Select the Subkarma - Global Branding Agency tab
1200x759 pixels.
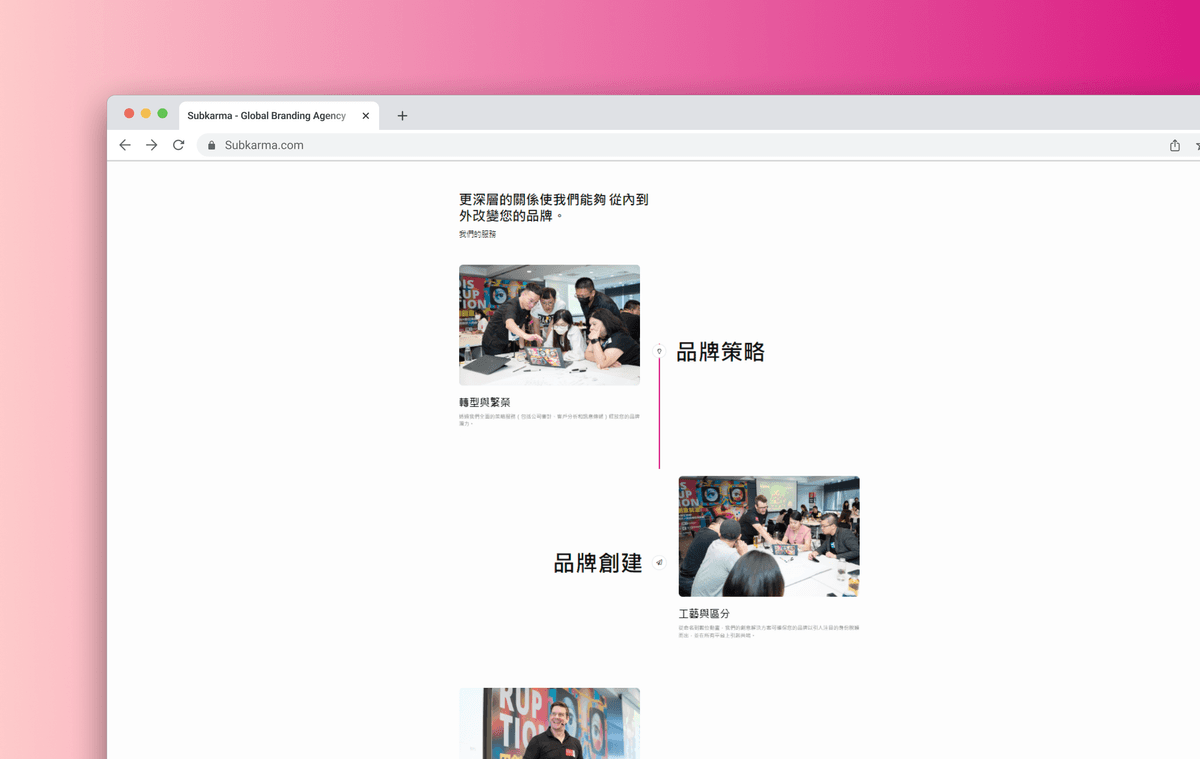click(279, 116)
